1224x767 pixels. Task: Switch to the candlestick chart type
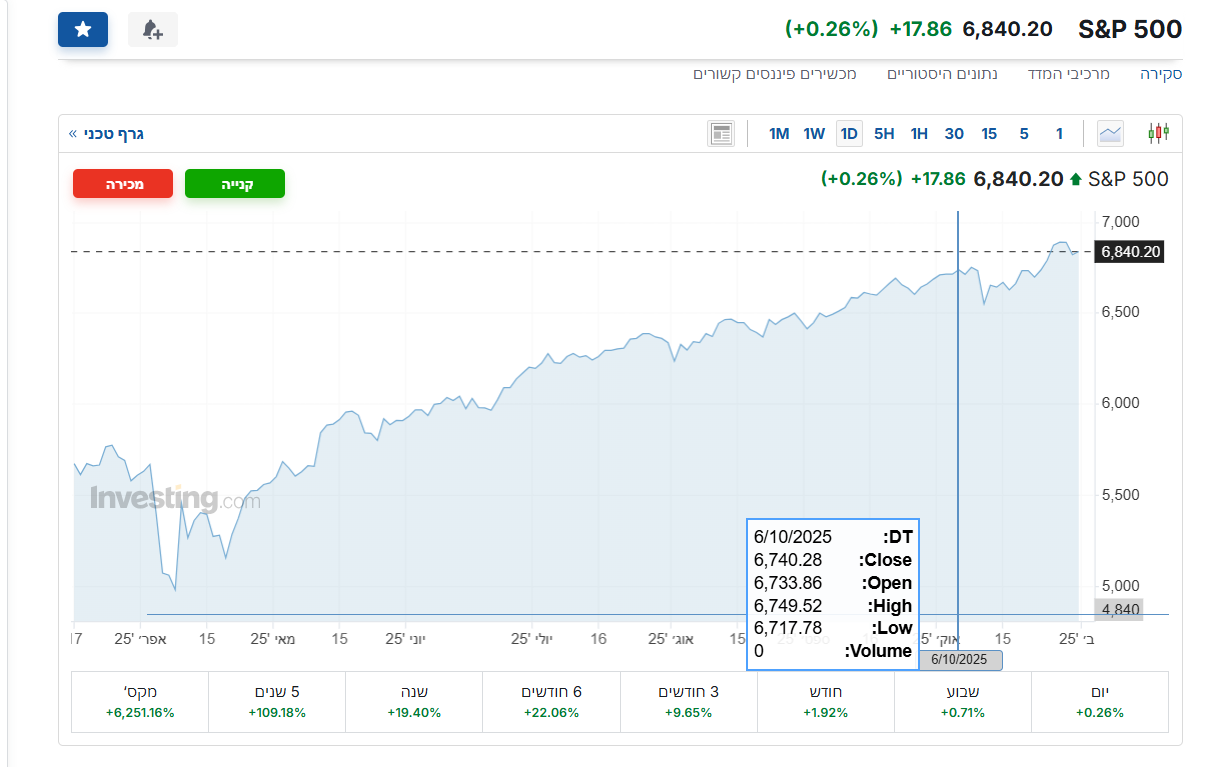(x=1158, y=133)
